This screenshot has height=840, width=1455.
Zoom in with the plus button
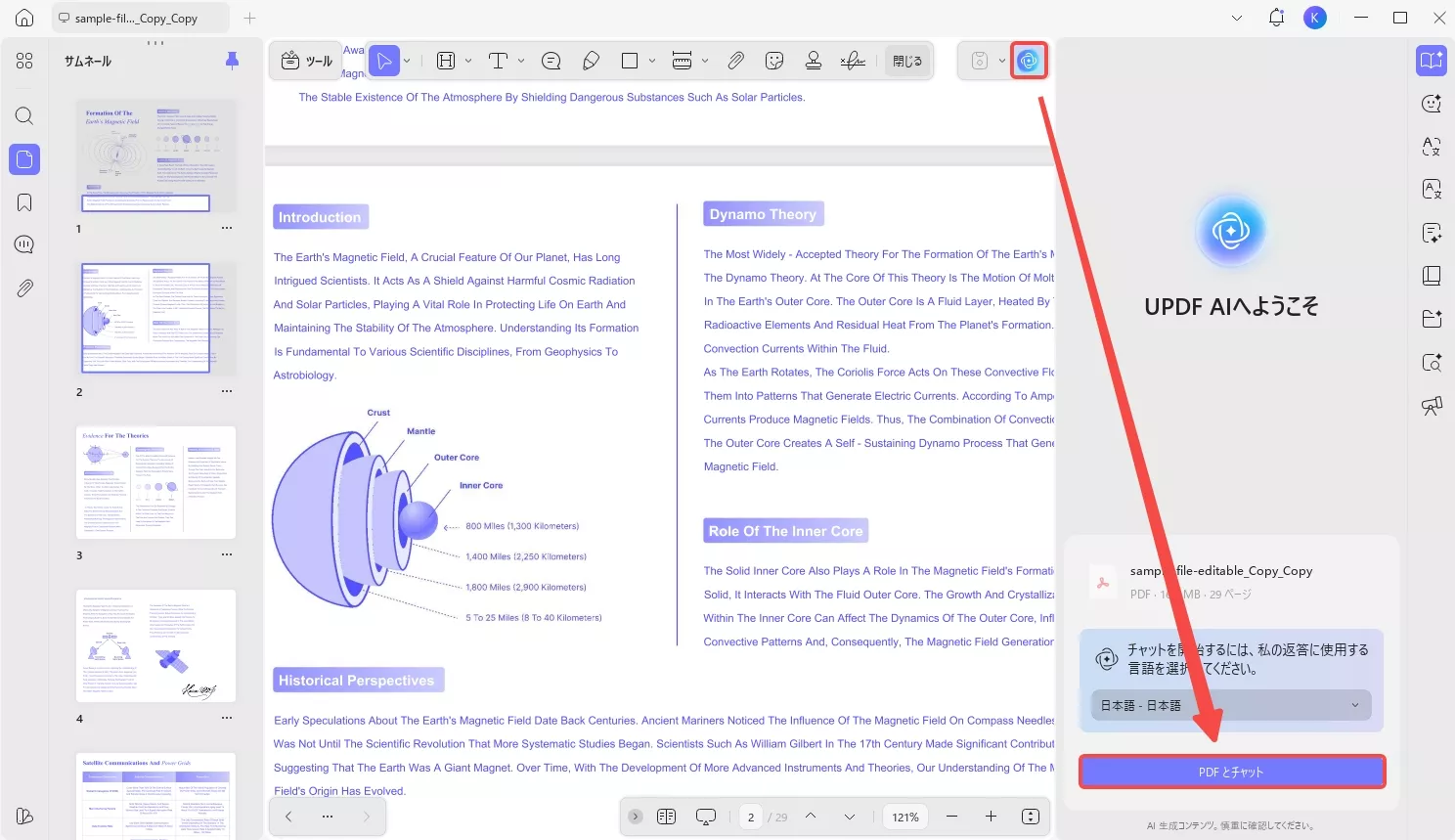991,817
